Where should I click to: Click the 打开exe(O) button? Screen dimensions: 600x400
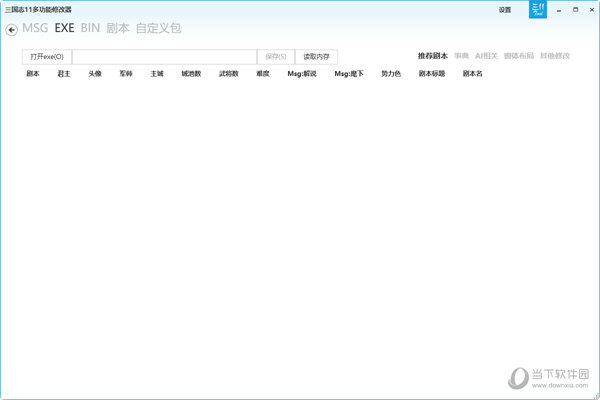pyautogui.click(x=47, y=57)
